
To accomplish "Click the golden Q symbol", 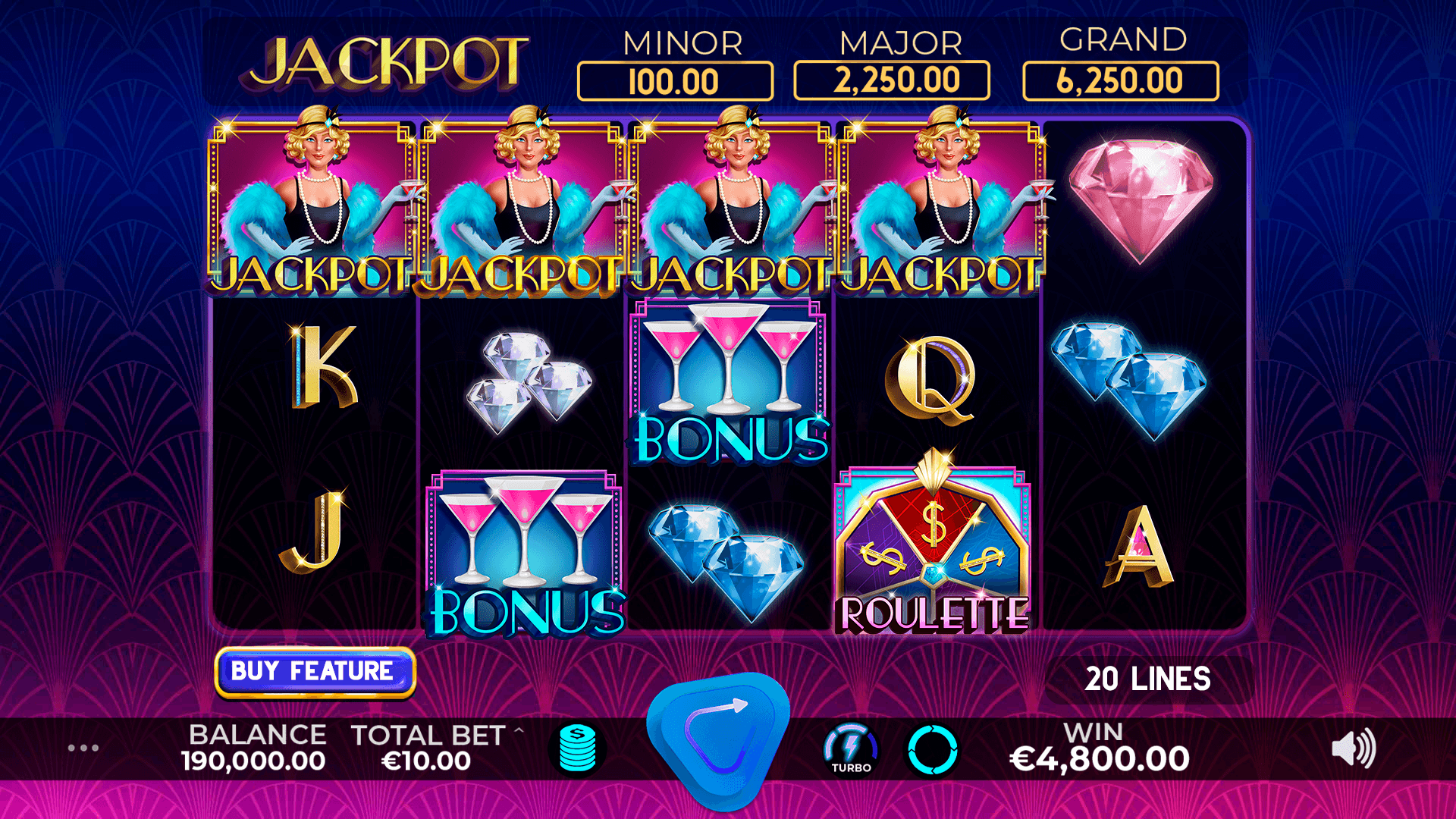I will (930, 381).
